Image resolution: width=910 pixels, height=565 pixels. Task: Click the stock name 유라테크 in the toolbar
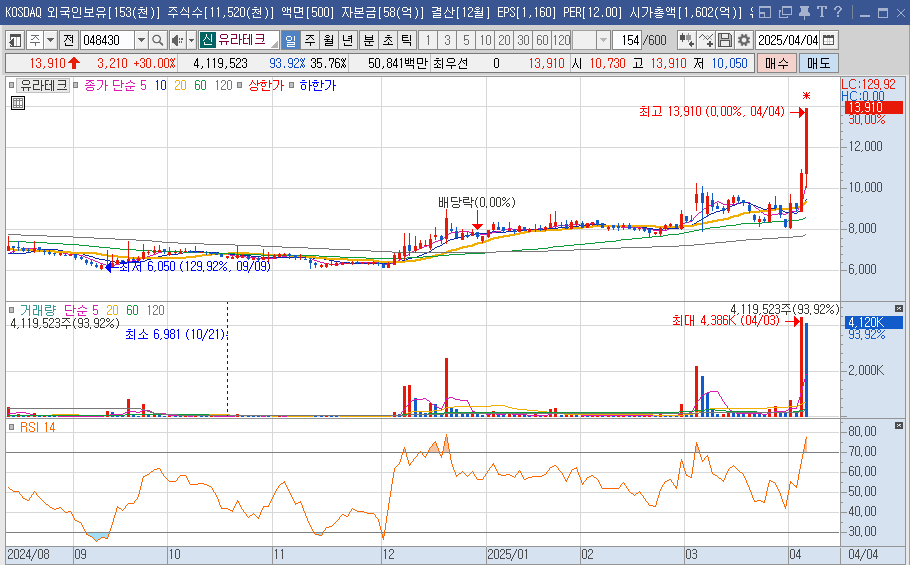coord(241,39)
